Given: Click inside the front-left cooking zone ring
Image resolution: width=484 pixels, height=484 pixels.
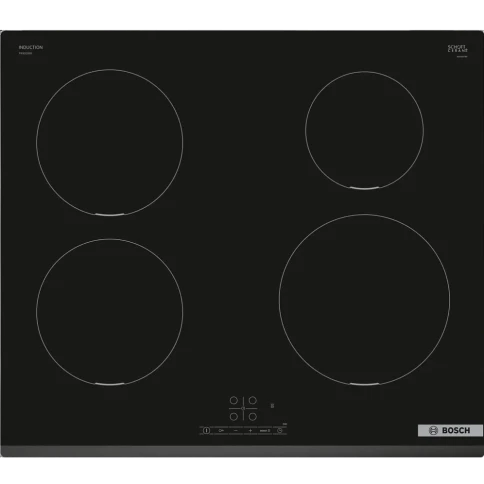Looking at the screenshot, I should (x=110, y=312).
